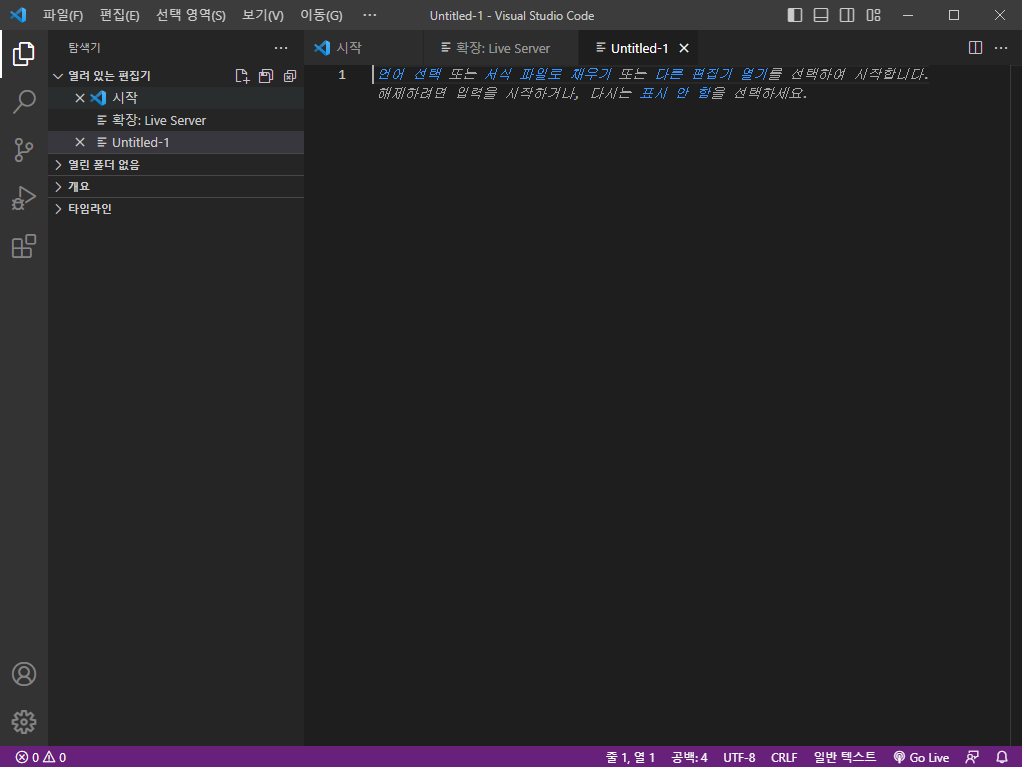Screen dimensions: 1022x767
Task: Select 확장: Live Server in open editors list
Action: pos(176,120)
